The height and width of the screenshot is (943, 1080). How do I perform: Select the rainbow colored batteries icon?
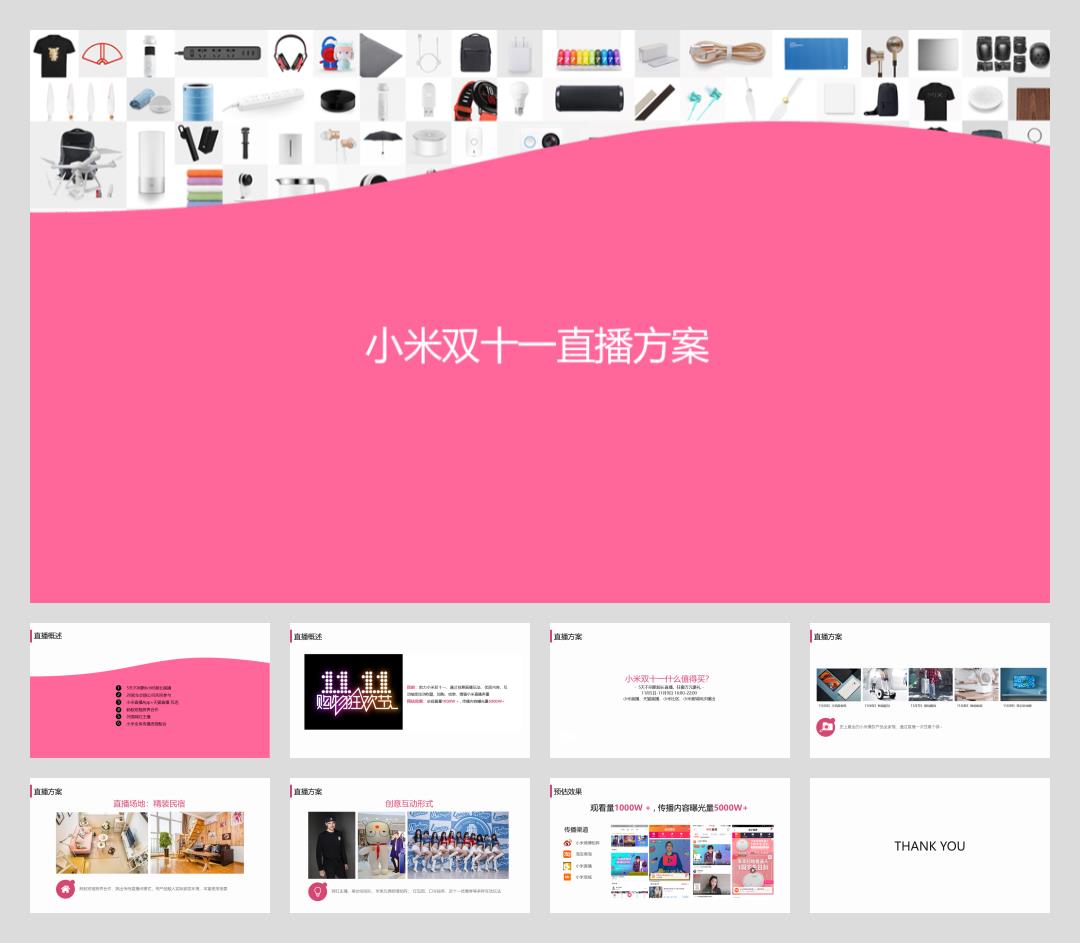(587, 54)
